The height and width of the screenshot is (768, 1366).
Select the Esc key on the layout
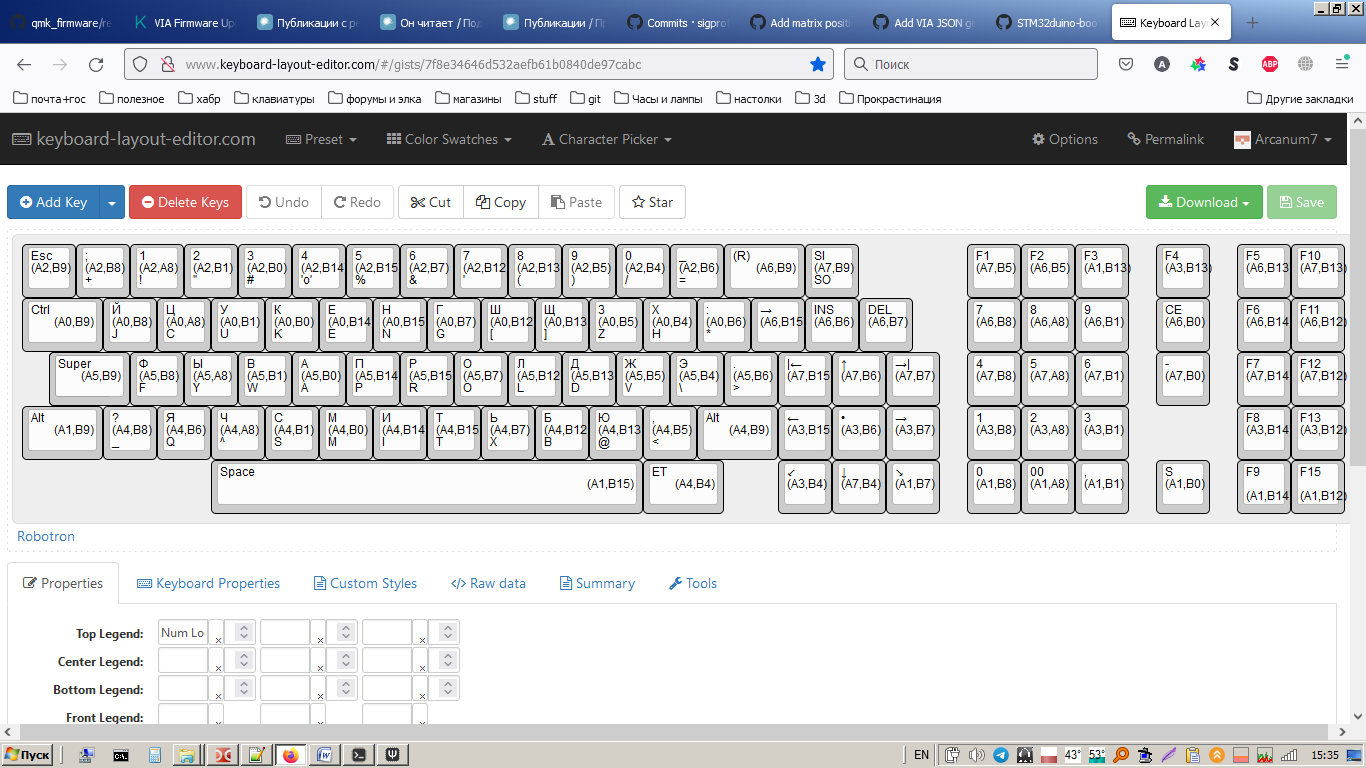pyautogui.click(x=48, y=270)
